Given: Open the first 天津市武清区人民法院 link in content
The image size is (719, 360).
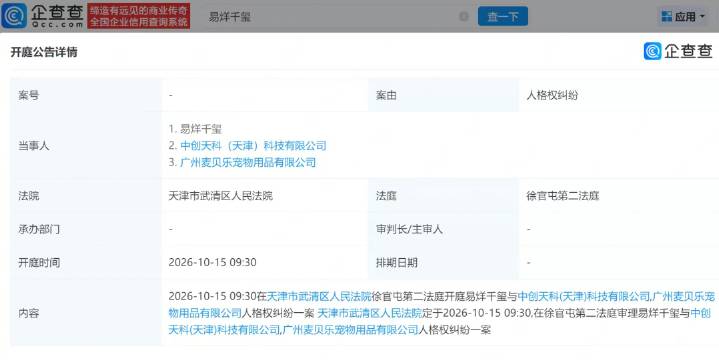Looking at the screenshot, I should pos(319,296).
